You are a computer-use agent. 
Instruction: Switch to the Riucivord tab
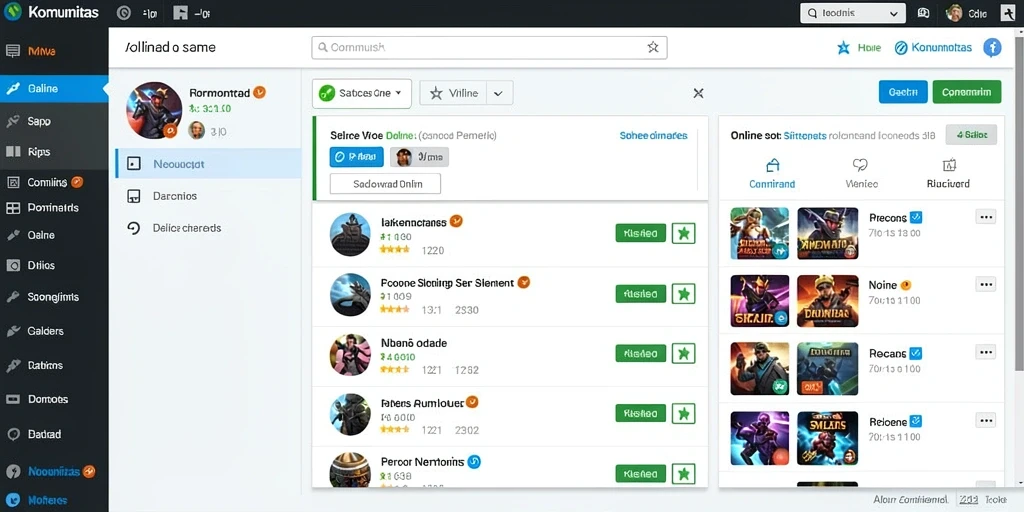tap(948, 173)
